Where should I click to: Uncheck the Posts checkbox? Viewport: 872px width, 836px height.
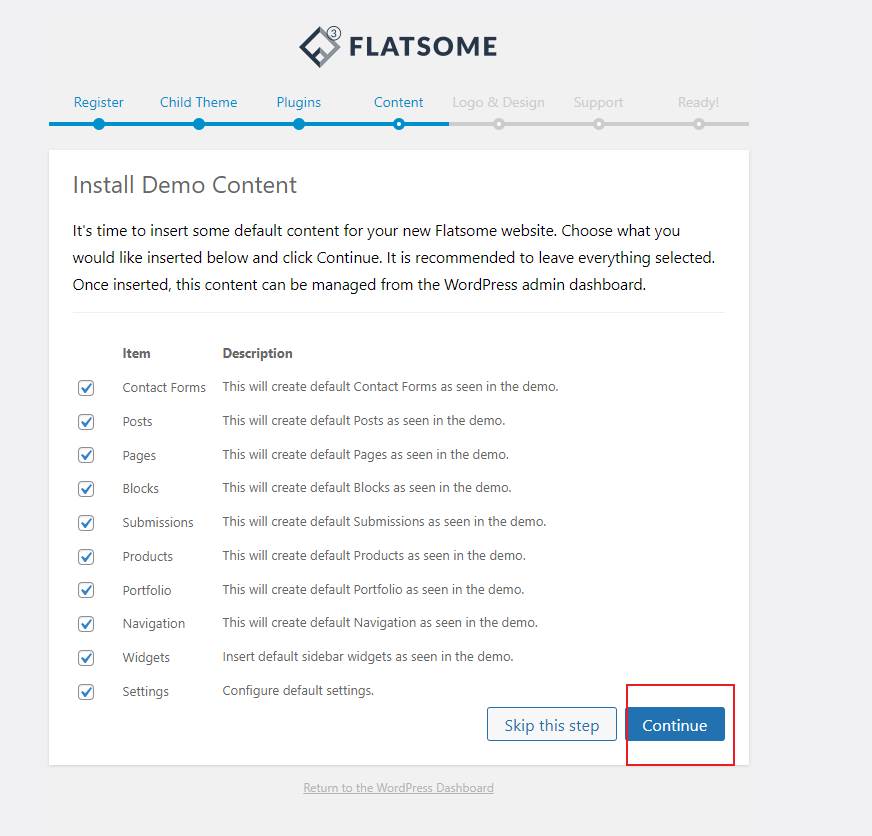pyautogui.click(x=86, y=422)
